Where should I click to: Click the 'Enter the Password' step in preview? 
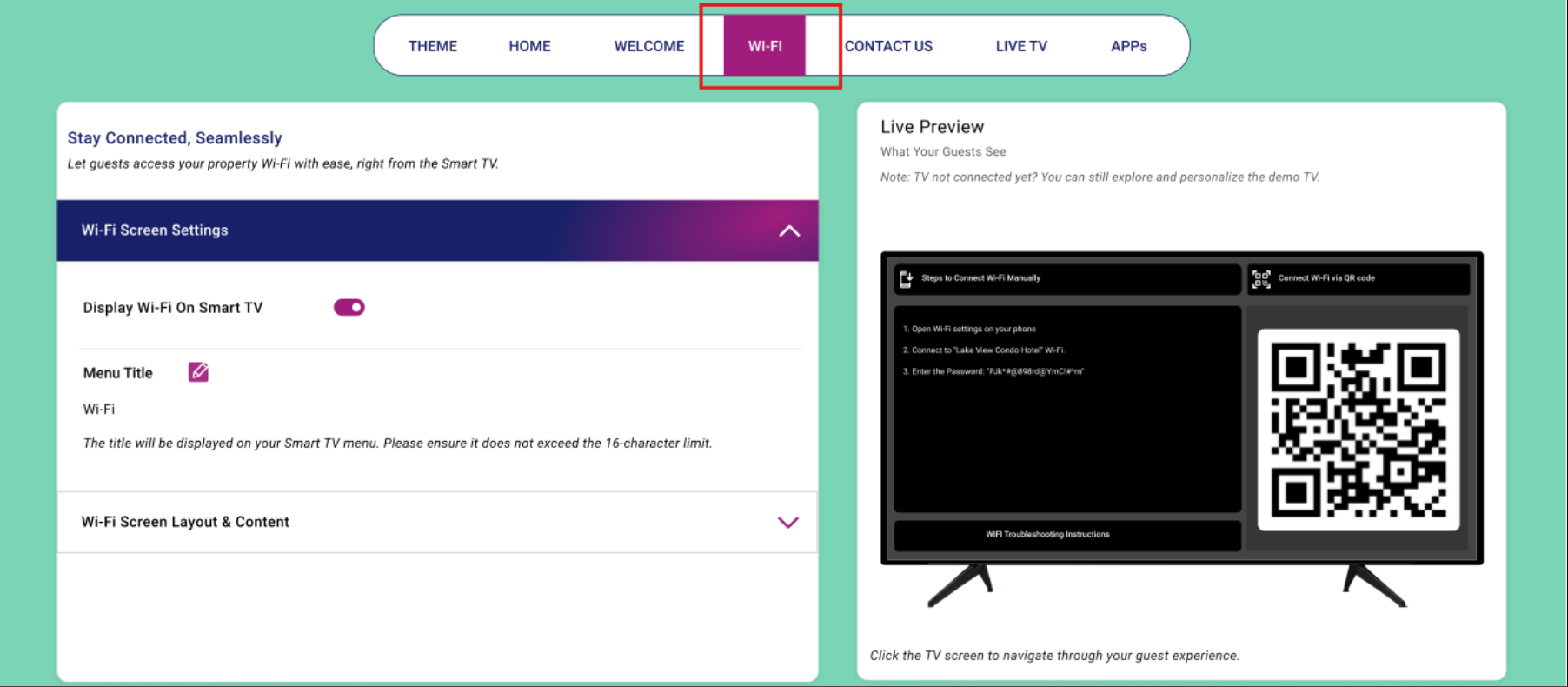click(993, 371)
